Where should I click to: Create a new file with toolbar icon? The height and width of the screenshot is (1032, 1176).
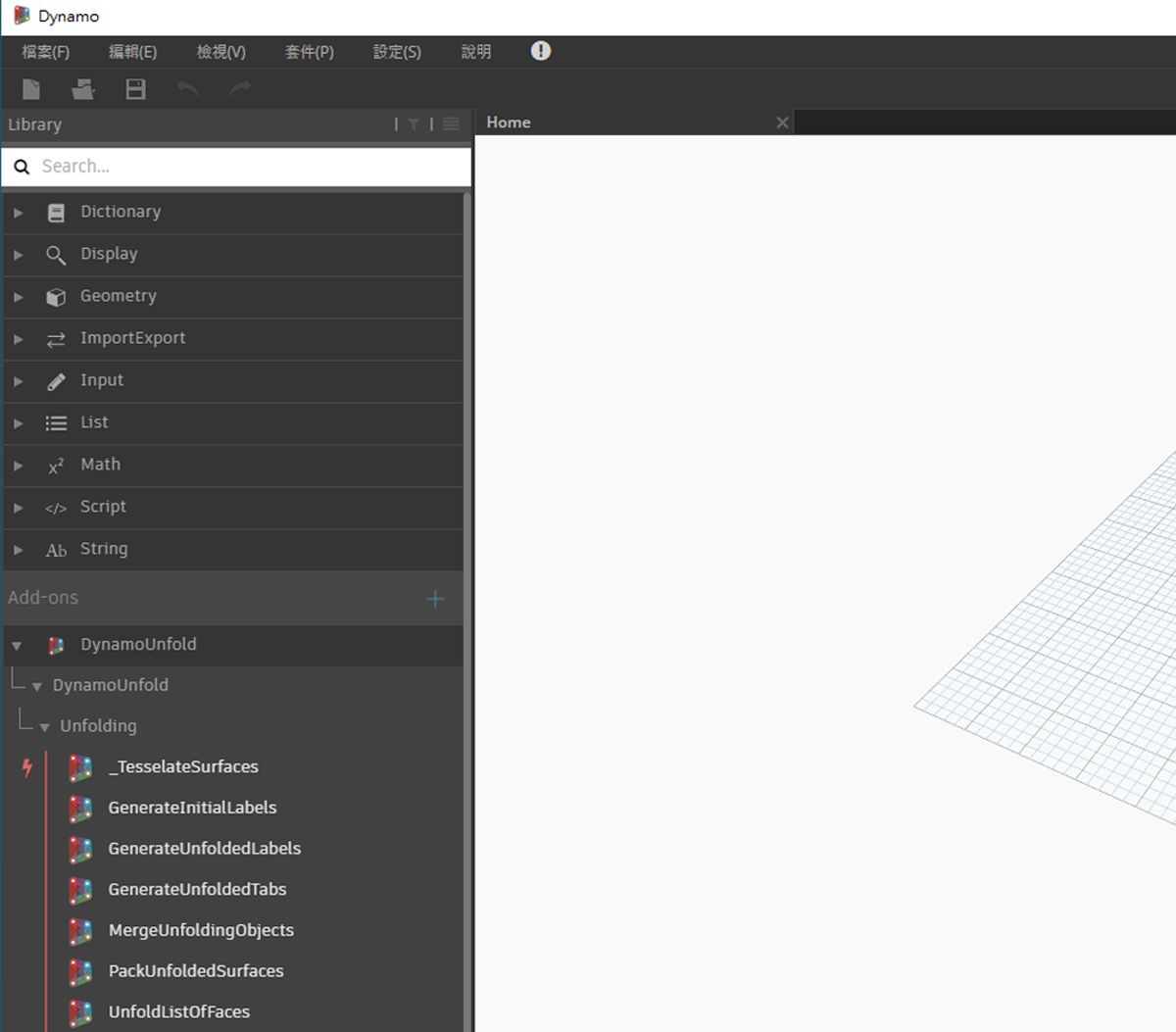tap(31, 89)
